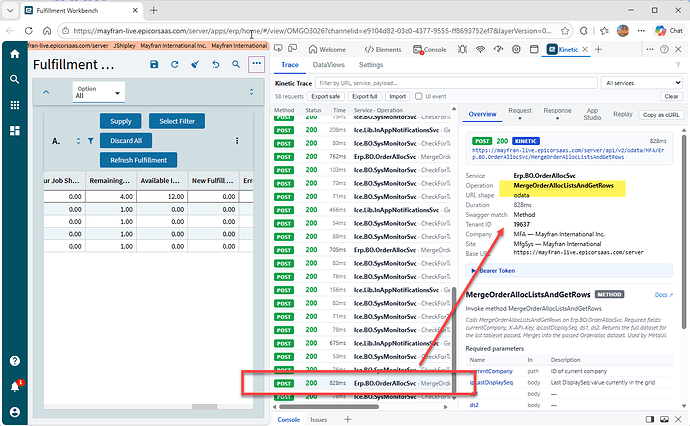Click the Copy as cURL button

[661, 114]
